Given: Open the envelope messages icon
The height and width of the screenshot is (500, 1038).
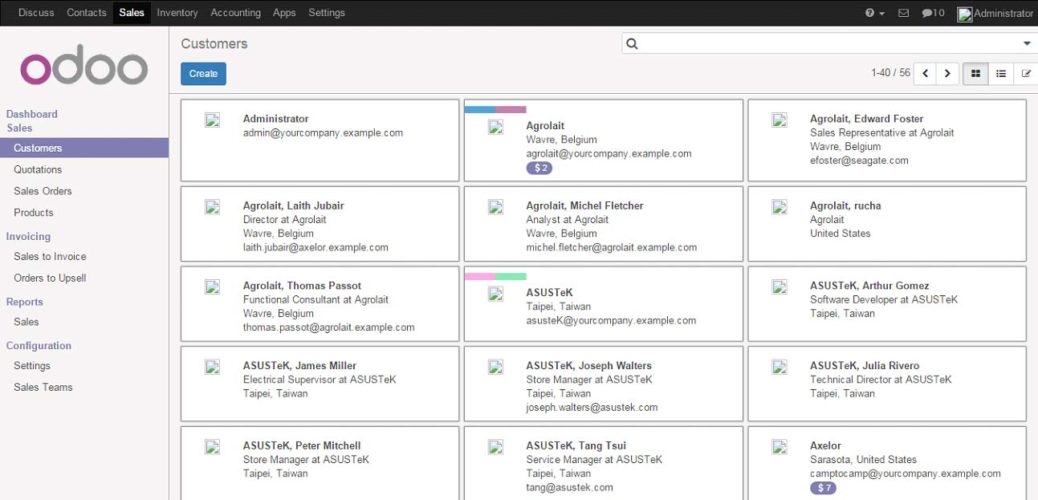Looking at the screenshot, I should click(904, 13).
